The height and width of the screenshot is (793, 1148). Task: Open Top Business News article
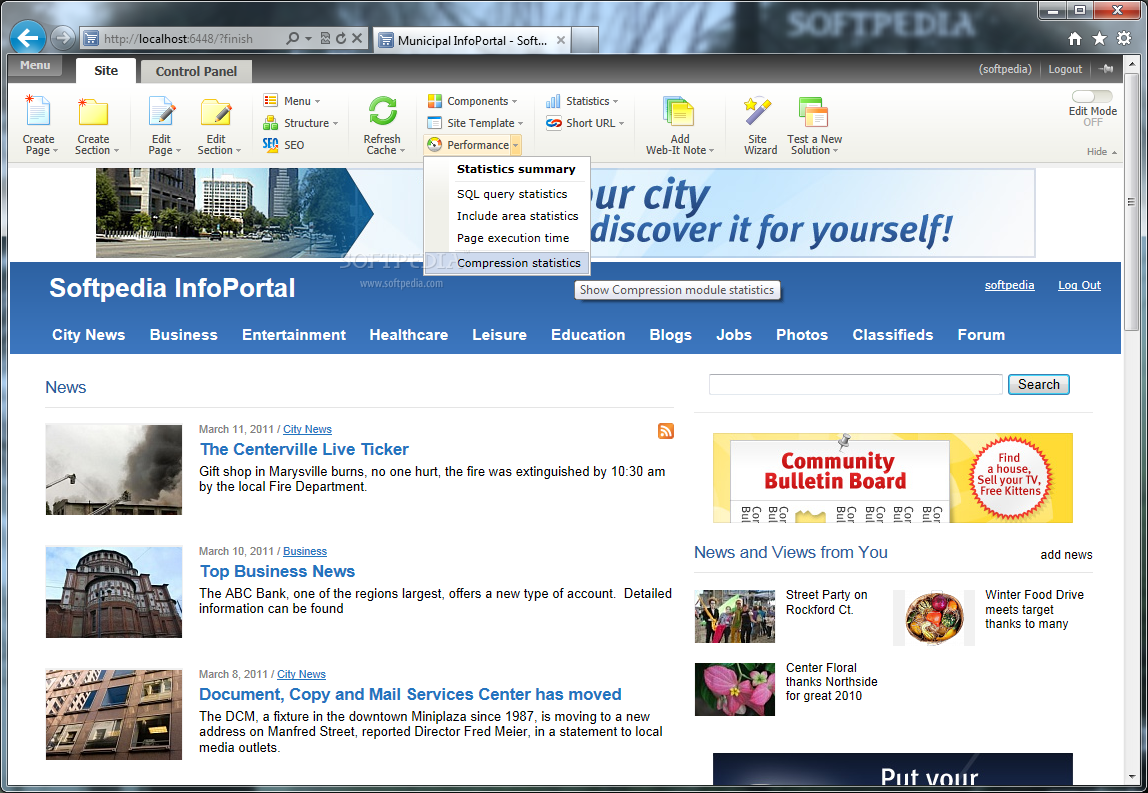tap(277, 571)
